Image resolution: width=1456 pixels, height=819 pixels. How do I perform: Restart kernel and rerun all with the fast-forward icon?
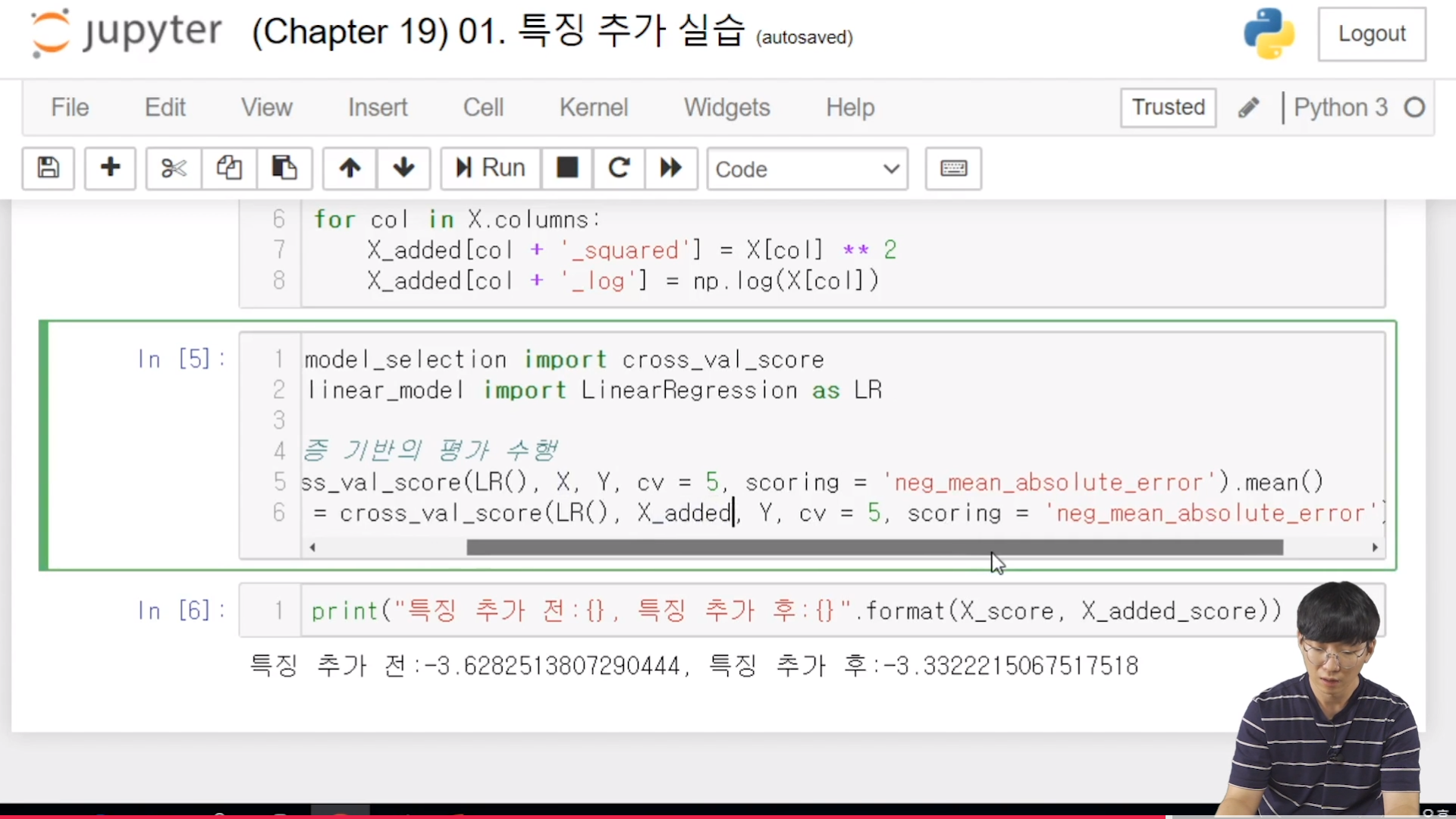[670, 168]
